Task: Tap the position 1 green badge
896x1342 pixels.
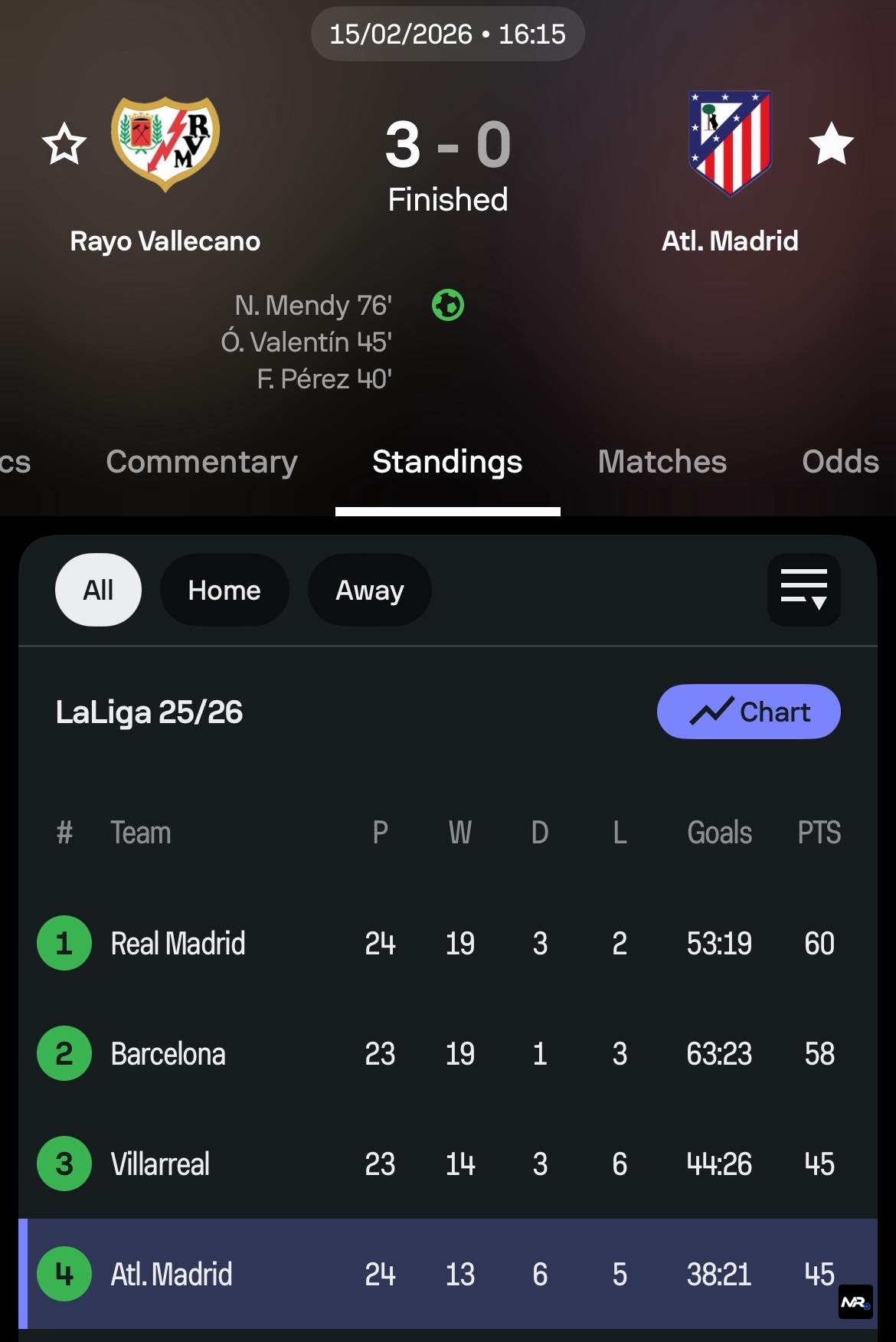Action: coord(64,943)
